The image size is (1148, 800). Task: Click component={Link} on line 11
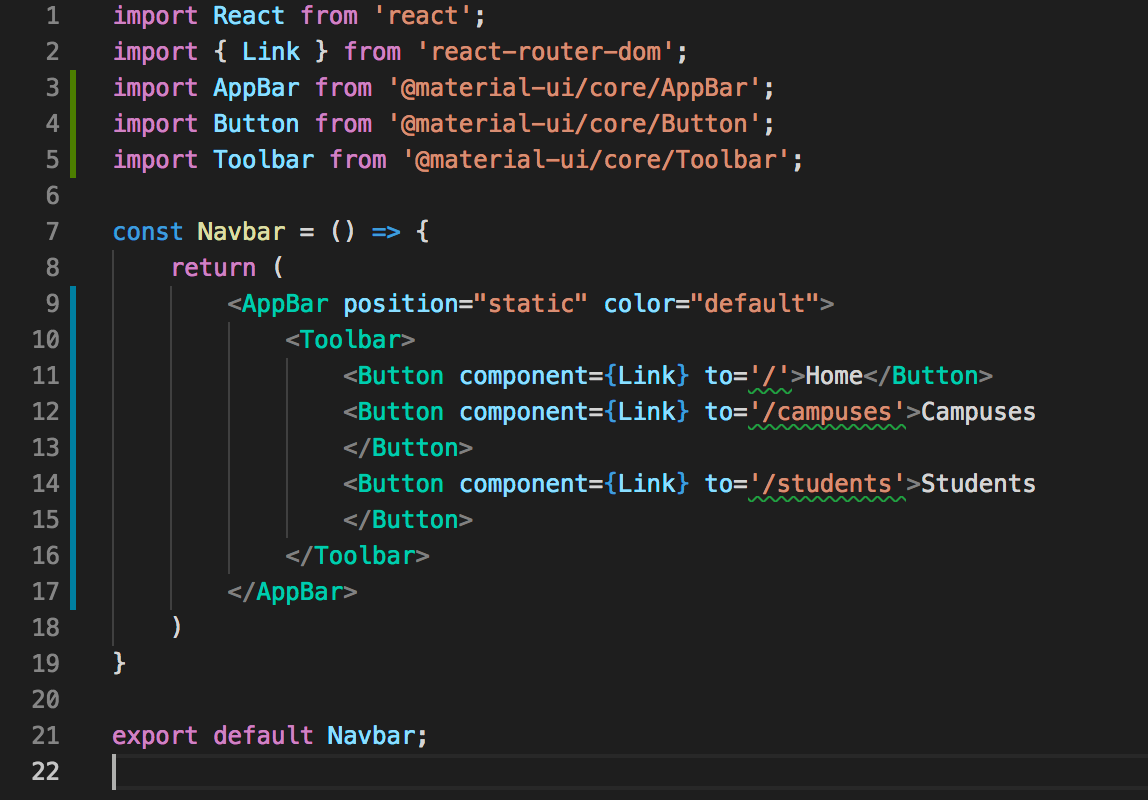click(x=575, y=375)
